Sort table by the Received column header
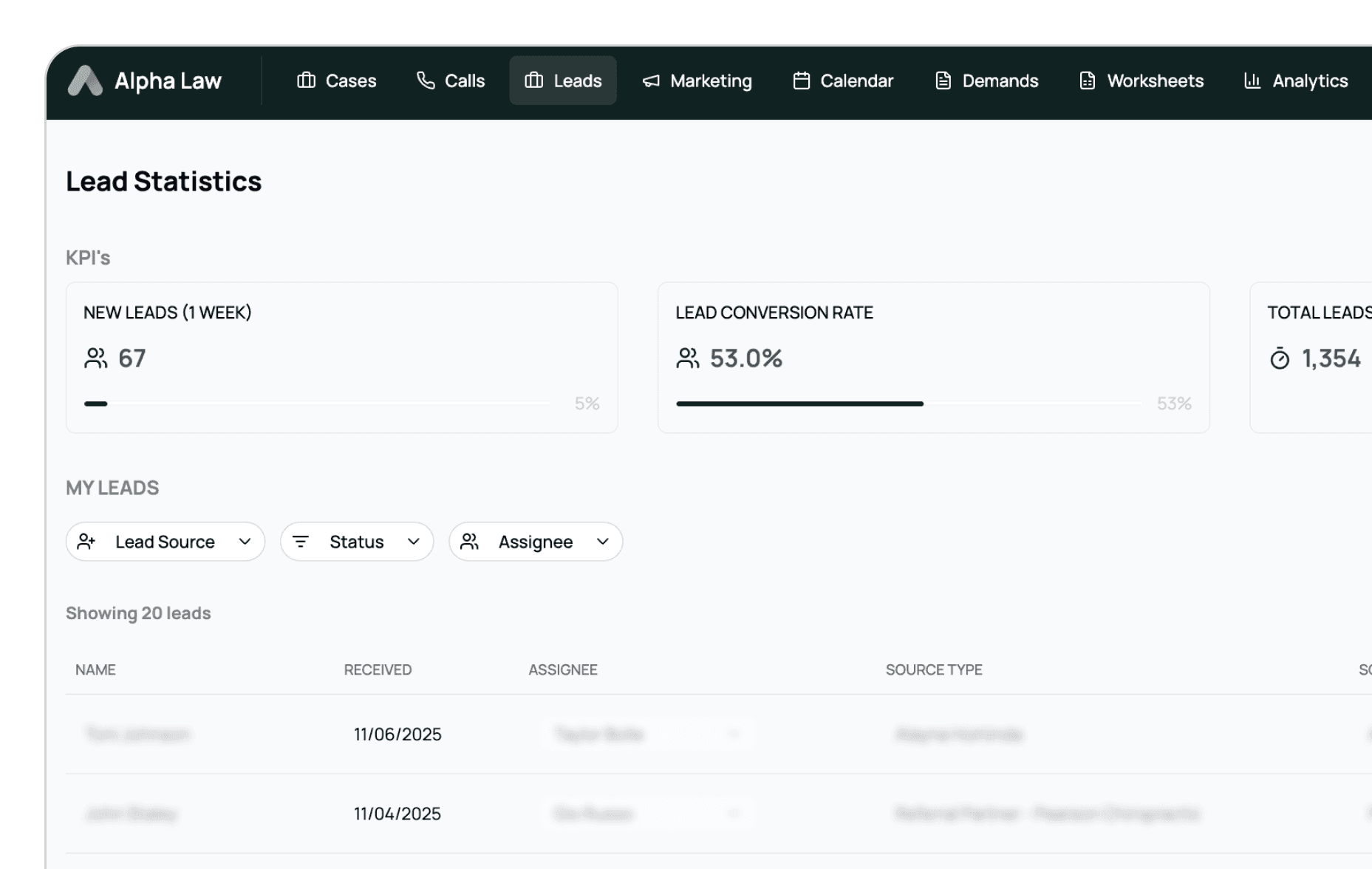 pos(378,669)
